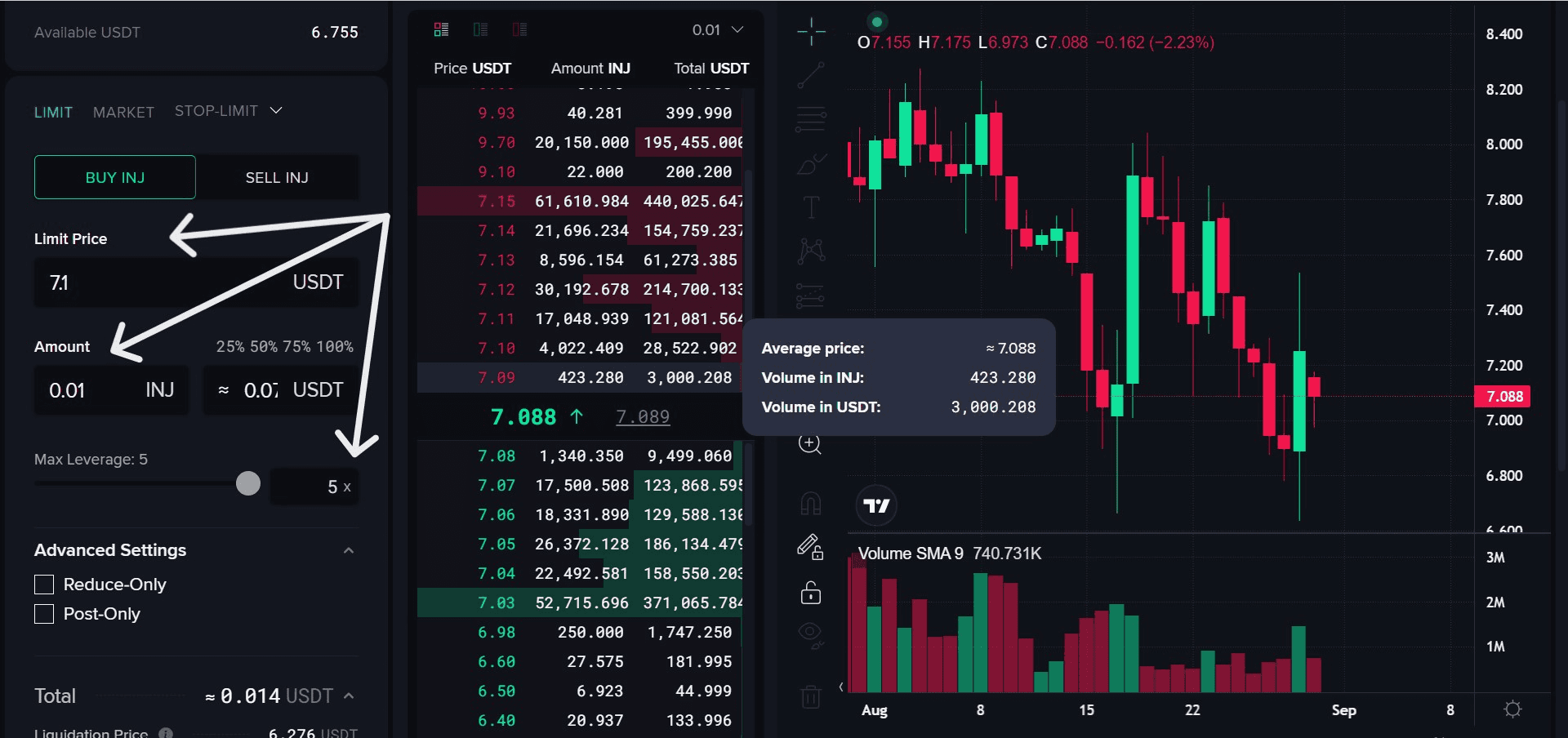Image resolution: width=1568 pixels, height=738 pixels.
Task: Switch to the MARKET order tab
Action: (x=123, y=112)
